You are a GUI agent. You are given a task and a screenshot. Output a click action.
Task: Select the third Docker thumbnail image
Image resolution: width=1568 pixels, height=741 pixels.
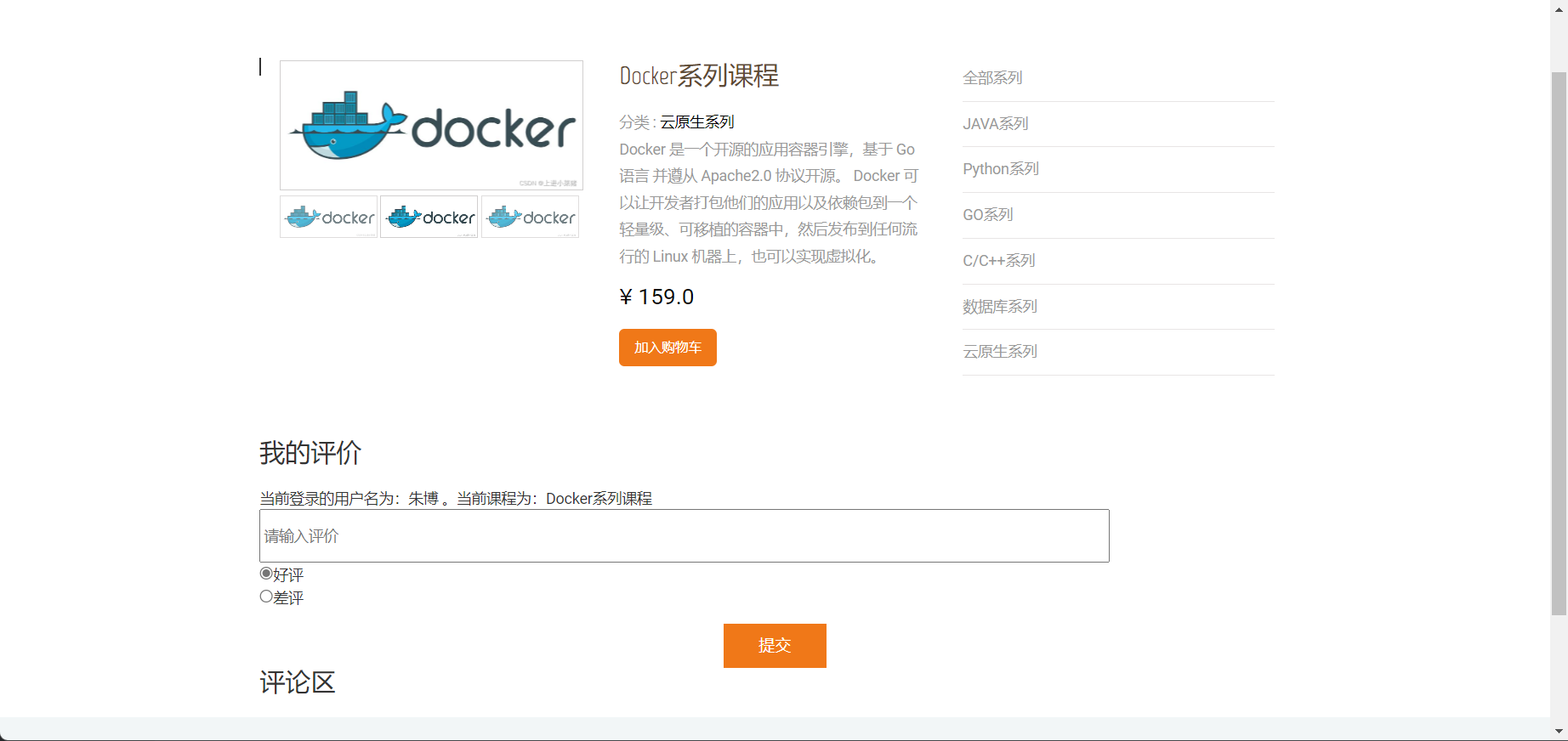530,217
